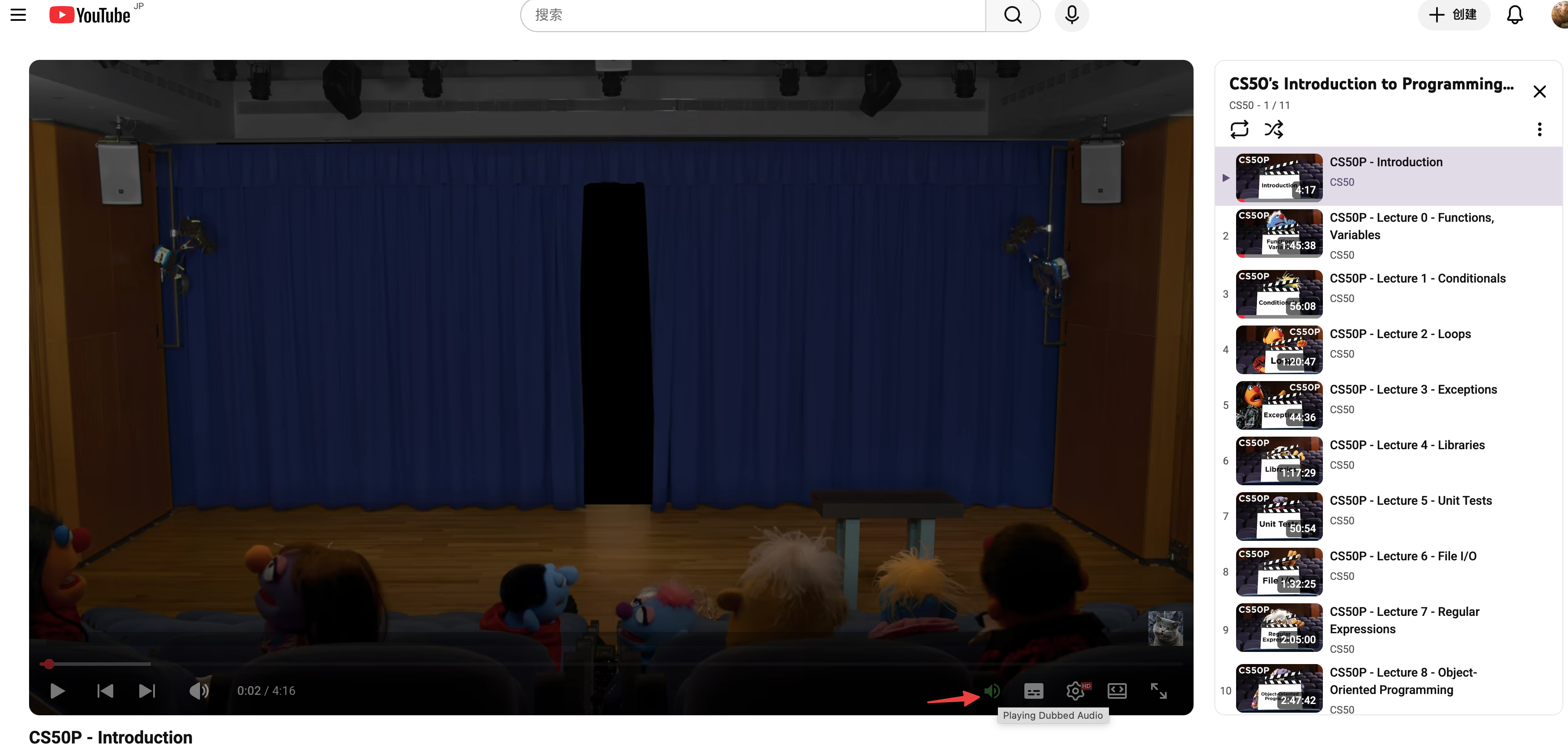Viewport: 1568px width, 750px height.
Task: Play the video
Action: tap(57, 691)
